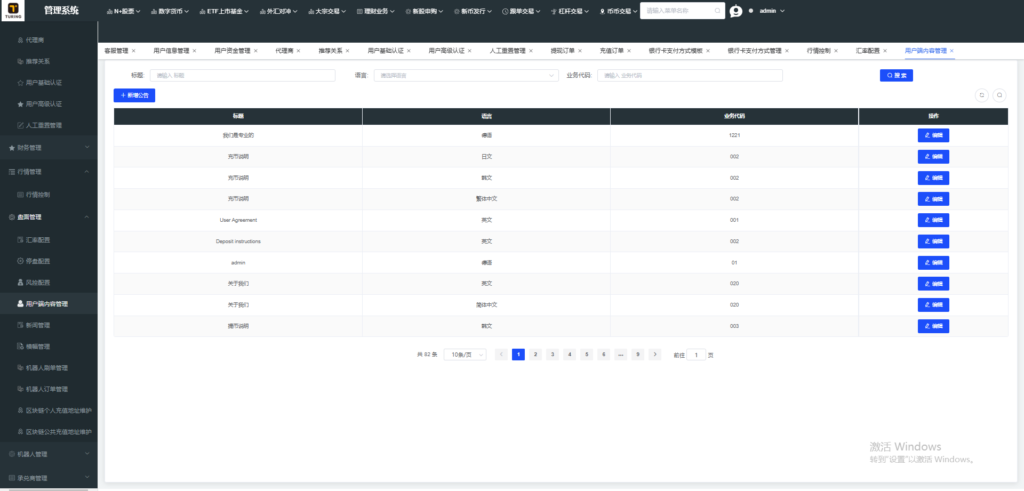Open the 外汇对冲 top menu dropdown
The width and height of the screenshot is (1024, 491).
[278, 11]
